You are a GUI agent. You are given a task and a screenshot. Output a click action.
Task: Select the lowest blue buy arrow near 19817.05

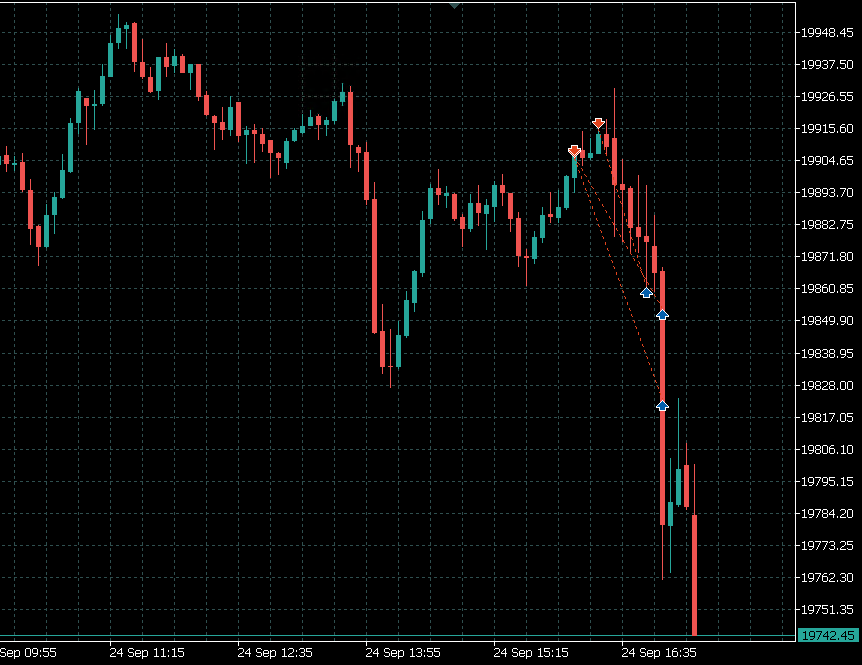(x=662, y=405)
